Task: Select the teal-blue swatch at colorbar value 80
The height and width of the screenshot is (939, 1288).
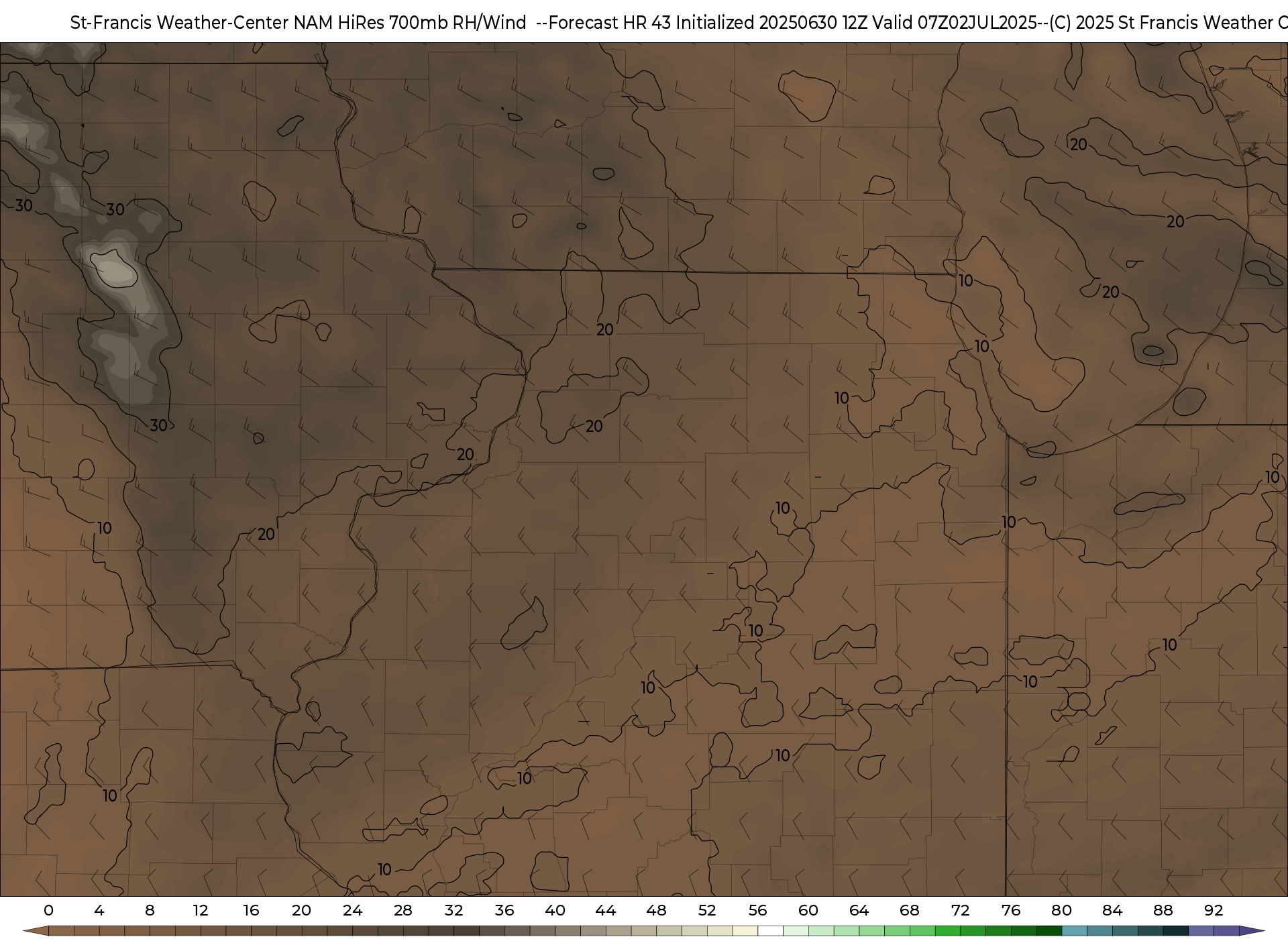Action: click(1074, 930)
